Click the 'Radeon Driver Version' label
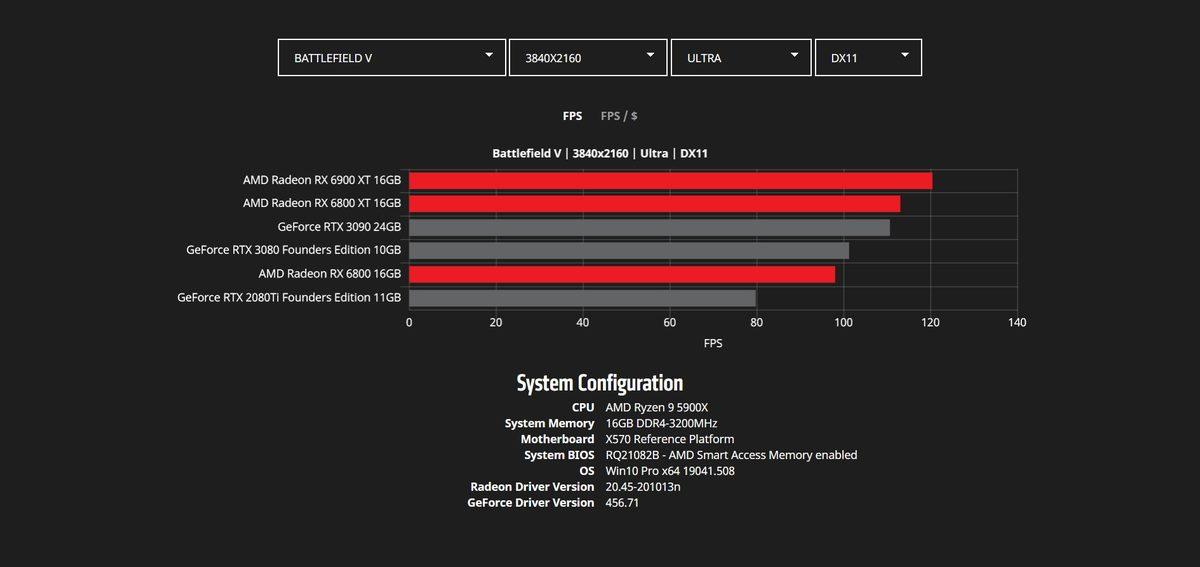The image size is (1200, 567). (532, 487)
